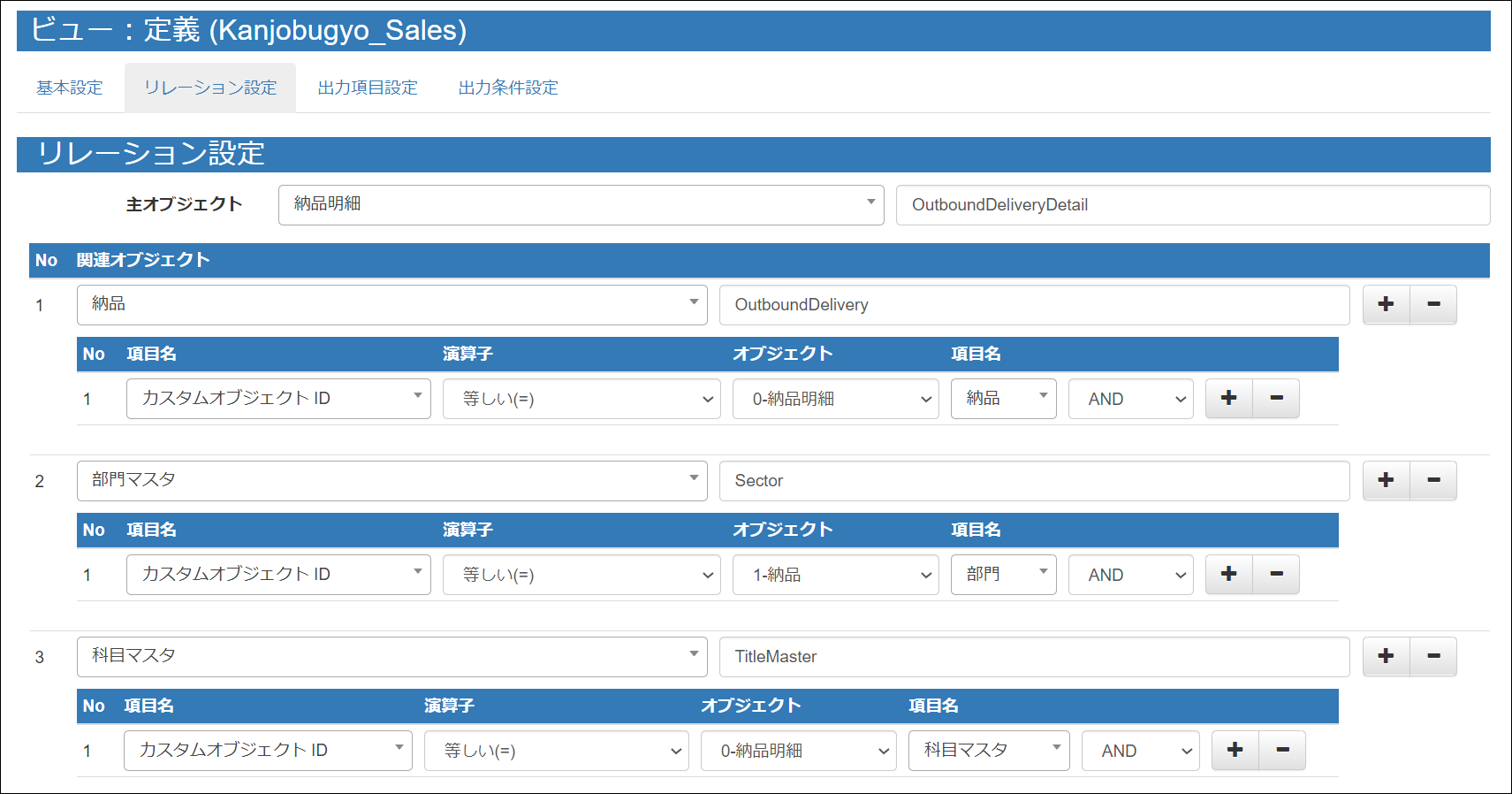Open the 出力項目設定 tab
The height and width of the screenshot is (794, 1512).
pos(368,88)
